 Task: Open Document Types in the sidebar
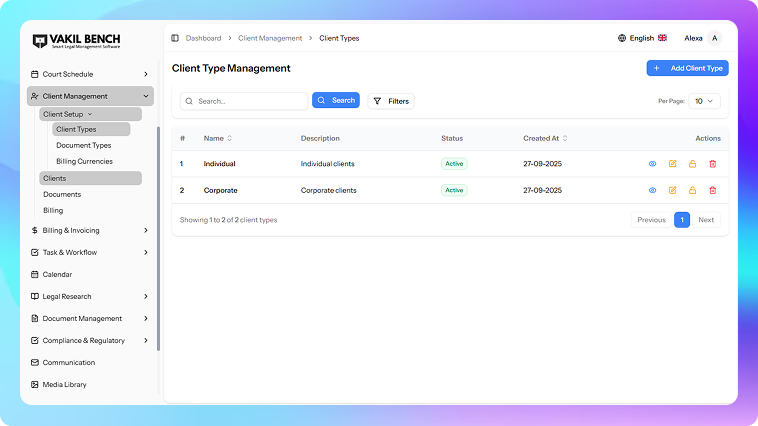click(83, 145)
